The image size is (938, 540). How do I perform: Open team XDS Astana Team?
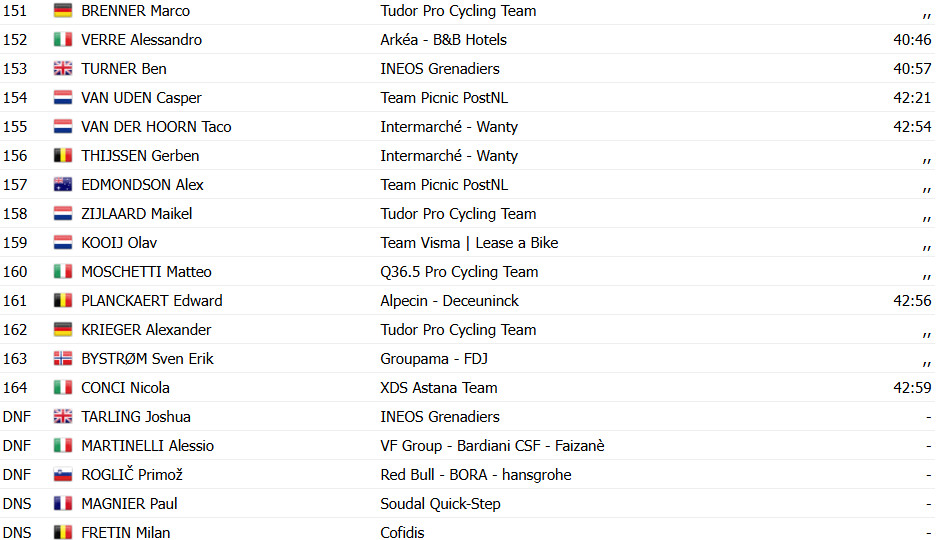(x=438, y=388)
